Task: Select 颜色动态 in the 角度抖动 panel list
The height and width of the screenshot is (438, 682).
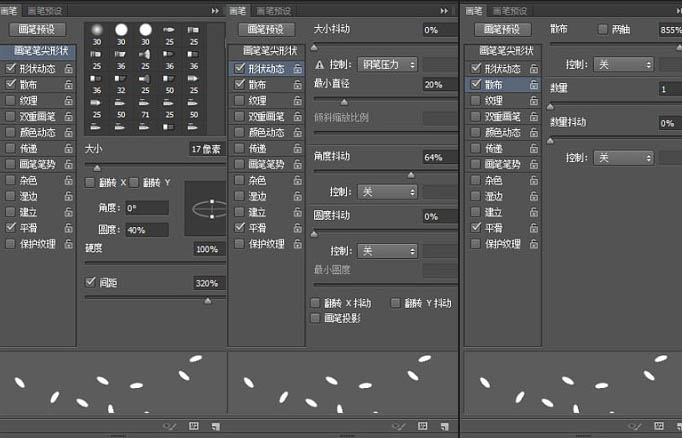Action: coord(267,132)
